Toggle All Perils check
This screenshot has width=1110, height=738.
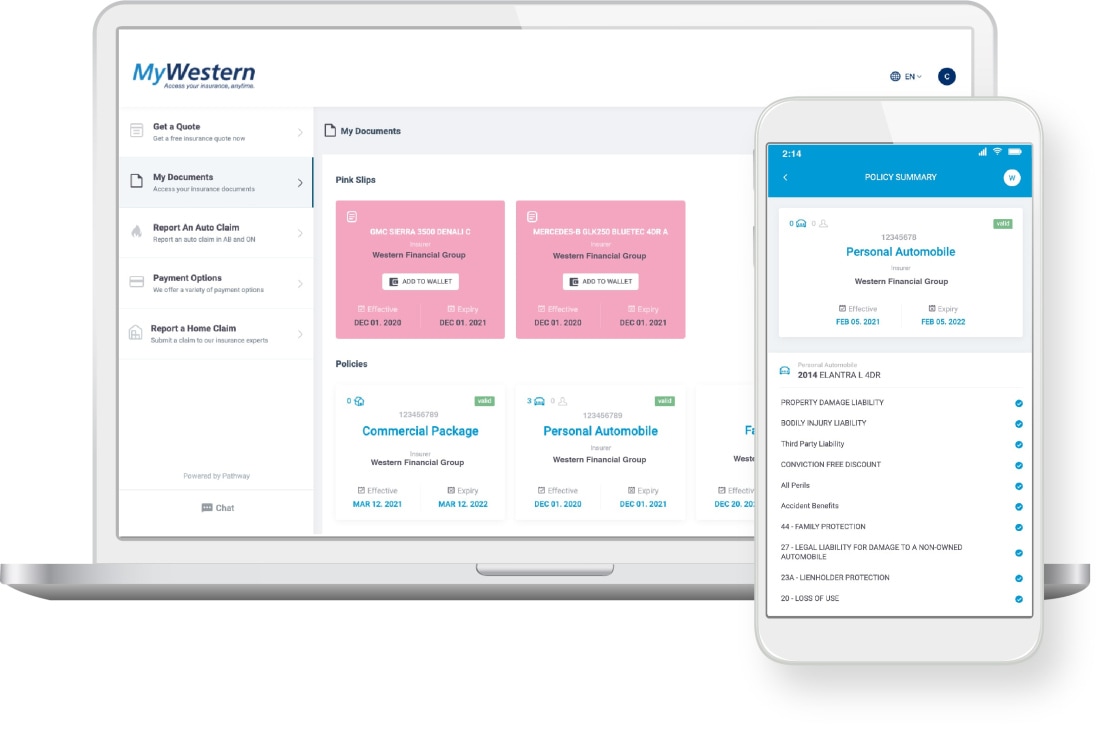pyautogui.click(x=1019, y=486)
